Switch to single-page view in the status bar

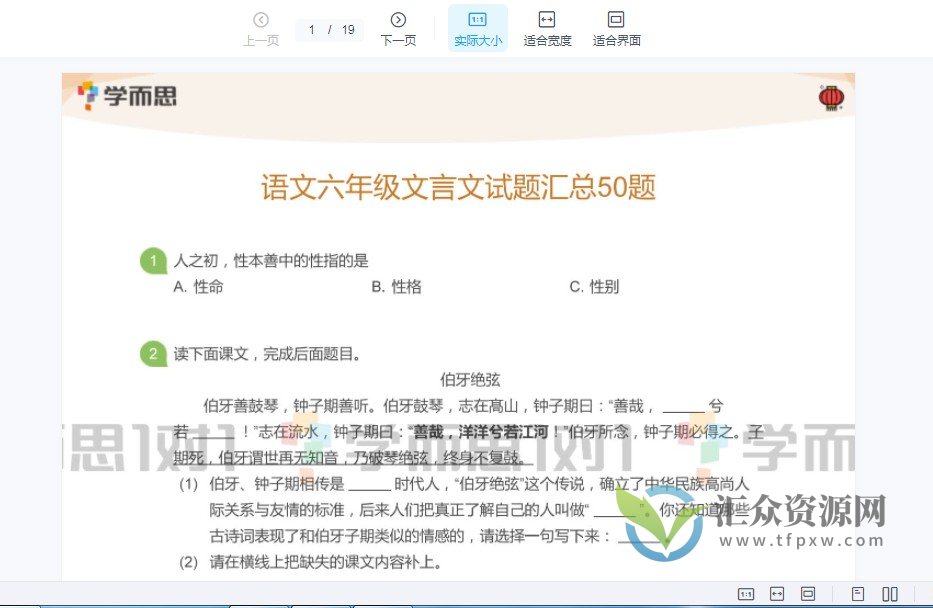point(857,593)
